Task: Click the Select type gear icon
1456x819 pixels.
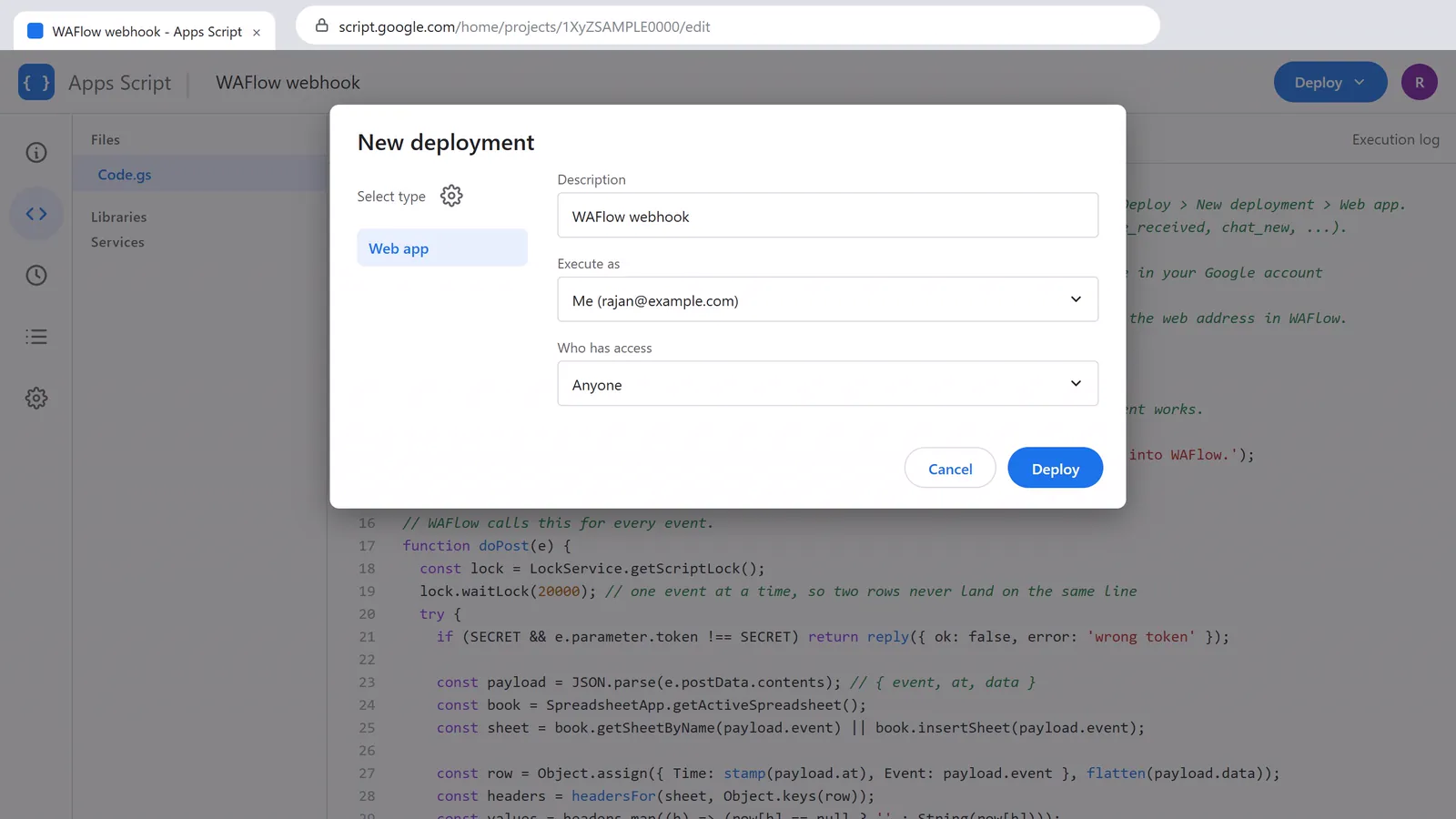Action: click(451, 196)
